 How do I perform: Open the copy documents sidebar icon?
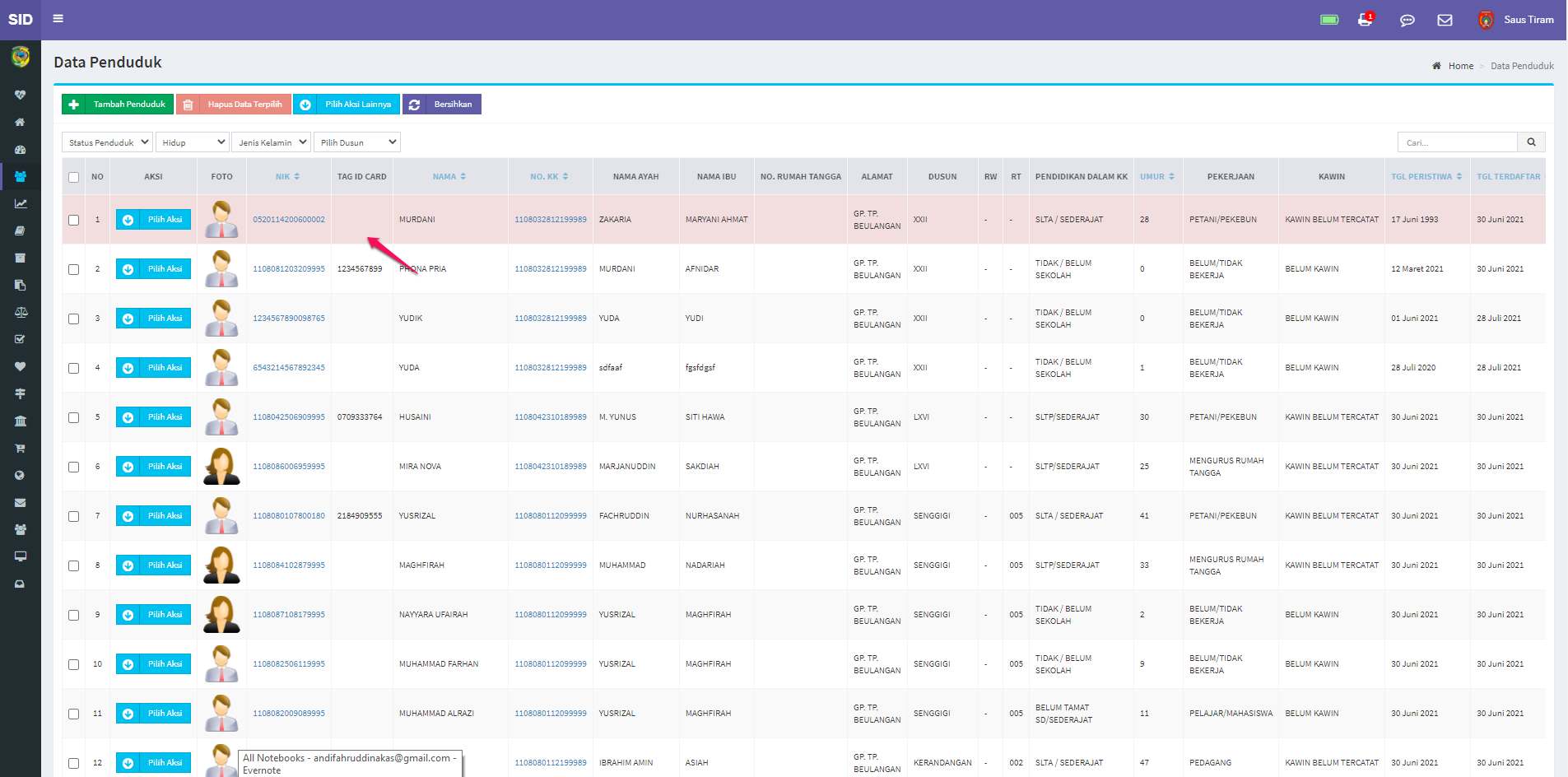[21, 285]
